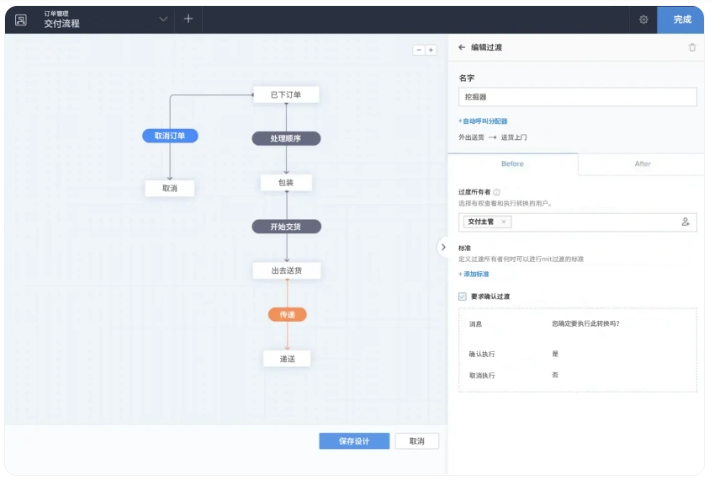
Task: Switch to the Before tab
Action: (512, 164)
